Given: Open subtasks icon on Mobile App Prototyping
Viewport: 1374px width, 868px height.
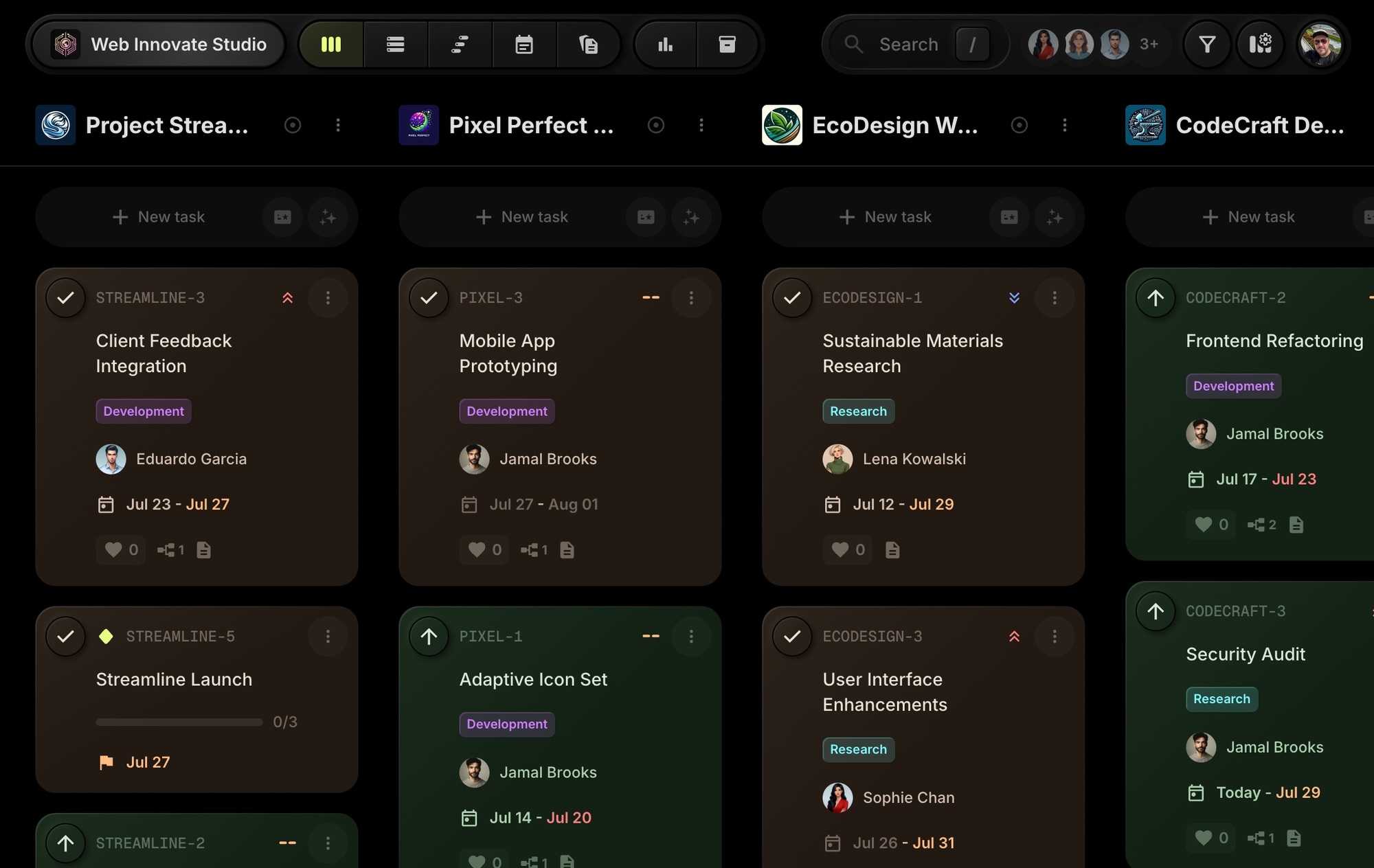Looking at the screenshot, I should [x=534, y=549].
